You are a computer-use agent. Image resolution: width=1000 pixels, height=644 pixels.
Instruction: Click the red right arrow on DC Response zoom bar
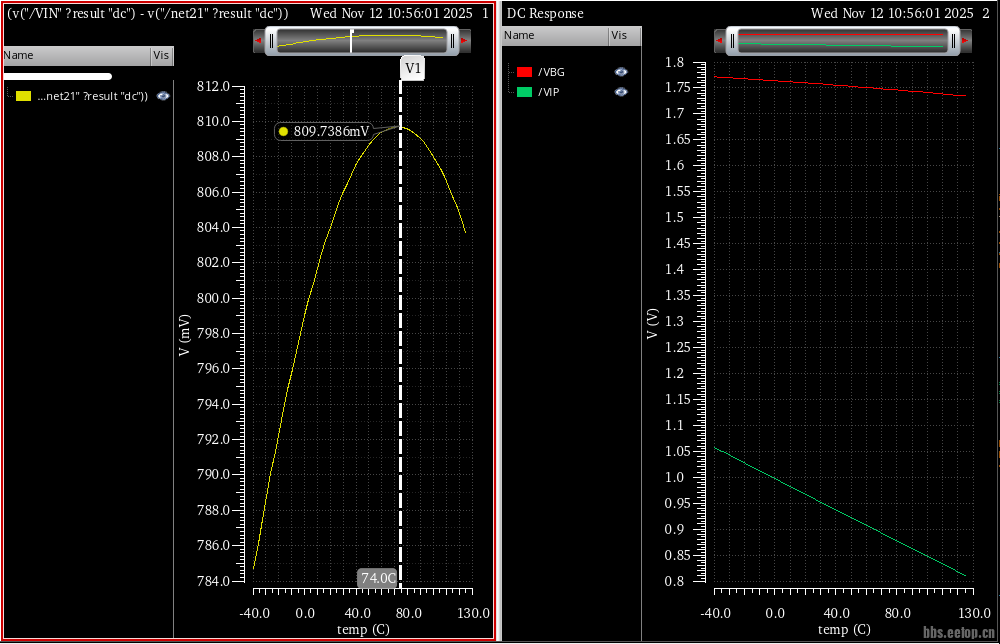click(967, 41)
